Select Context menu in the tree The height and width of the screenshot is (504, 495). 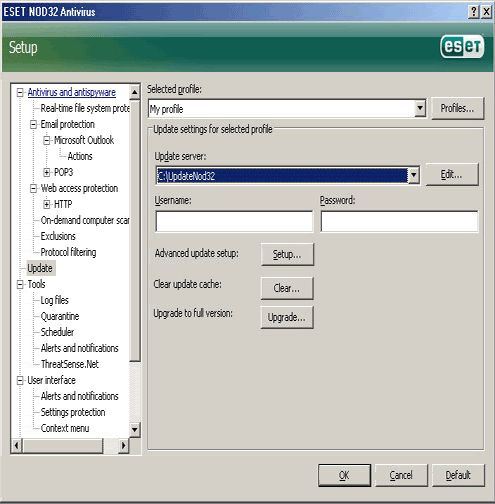coord(65,428)
